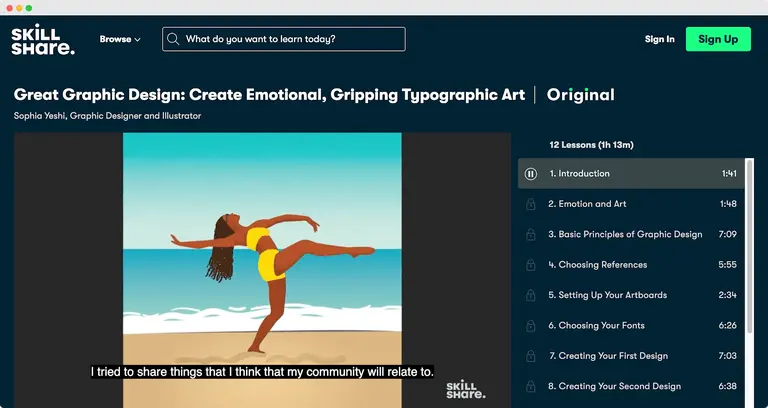The height and width of the screenshot is (408, 768).
Task: Open lesson 4. Choosing References
Action: (631, 264)
